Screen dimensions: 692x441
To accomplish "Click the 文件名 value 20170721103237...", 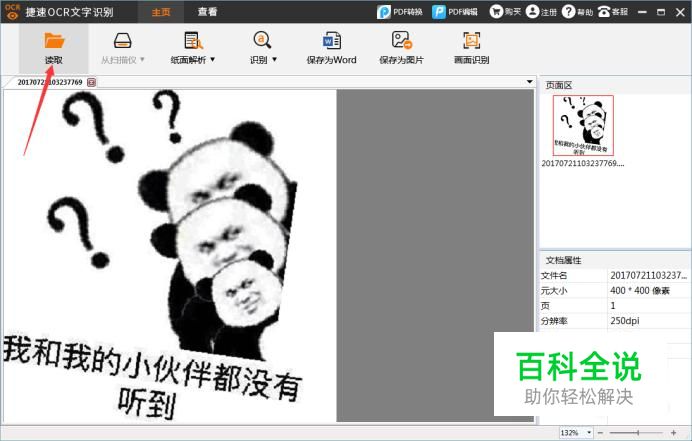I will [x=648, y=275].
